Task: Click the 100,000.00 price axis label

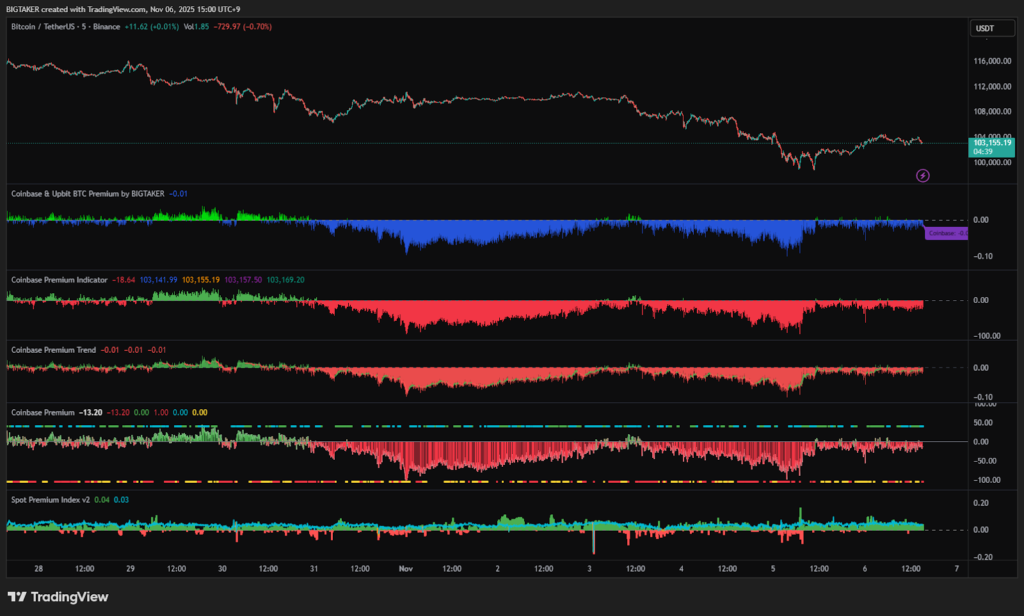Action: click(x=992, y=163)
